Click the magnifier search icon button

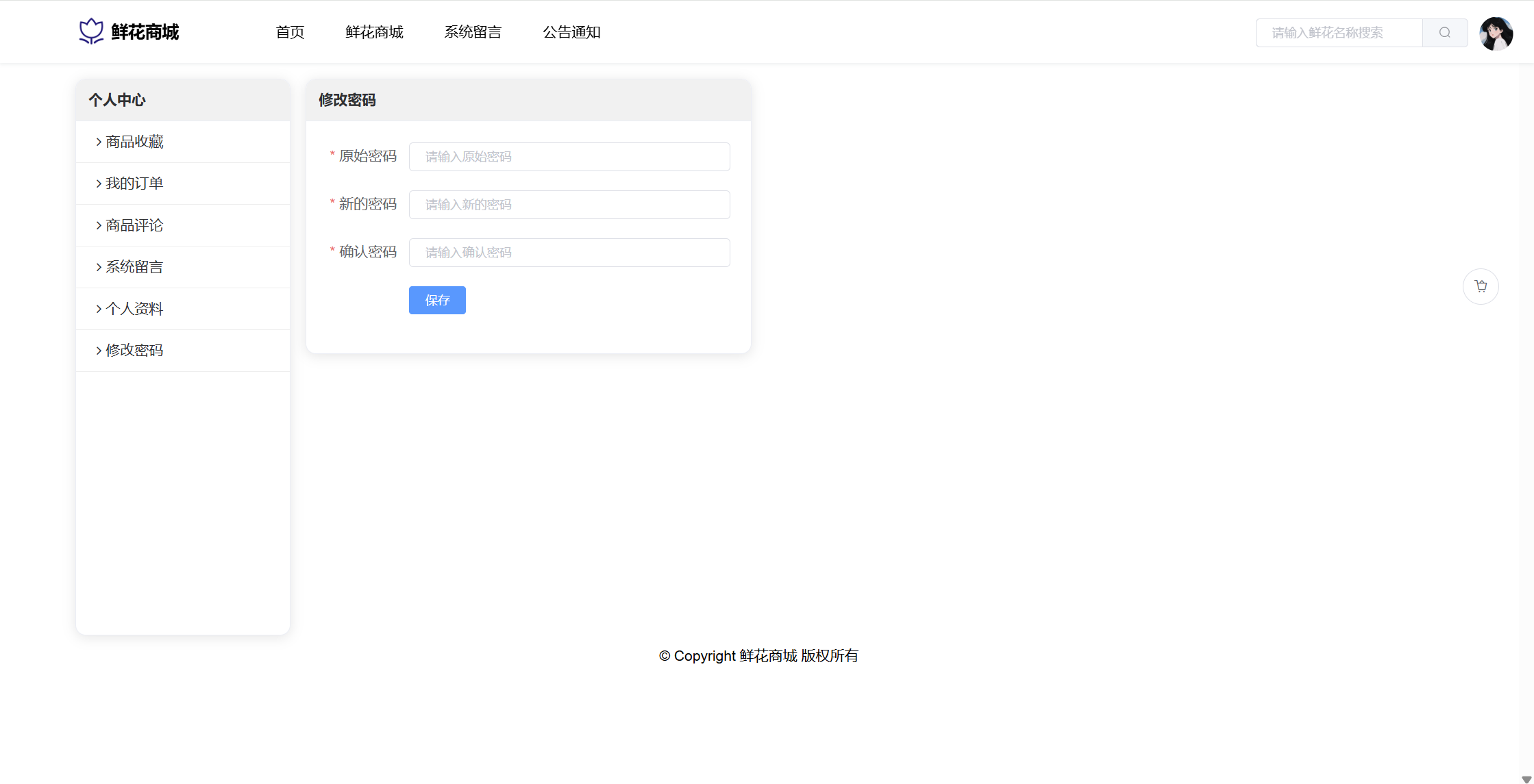pyautogui.click(x=1444, y=33)
